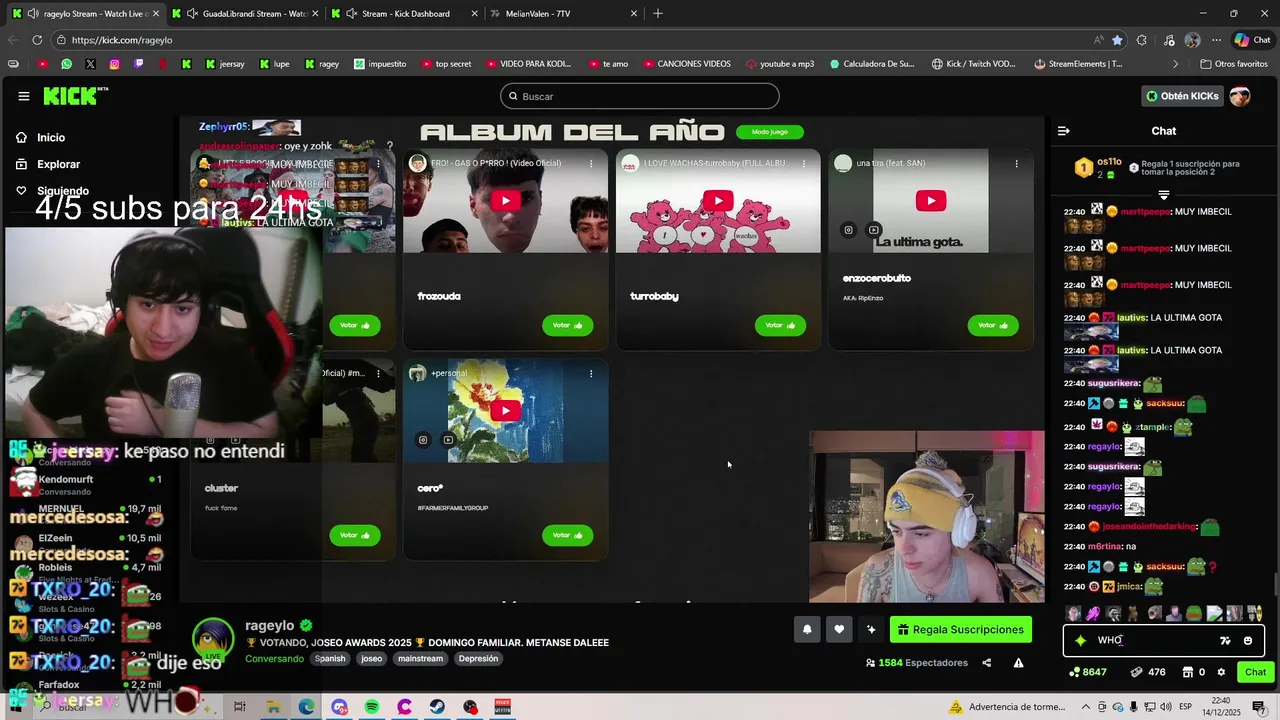The image size is (1280, 720).
Task: Switch to MelianValen - 7TV tab
Action: pyautogui.click(x=565, y=14)
